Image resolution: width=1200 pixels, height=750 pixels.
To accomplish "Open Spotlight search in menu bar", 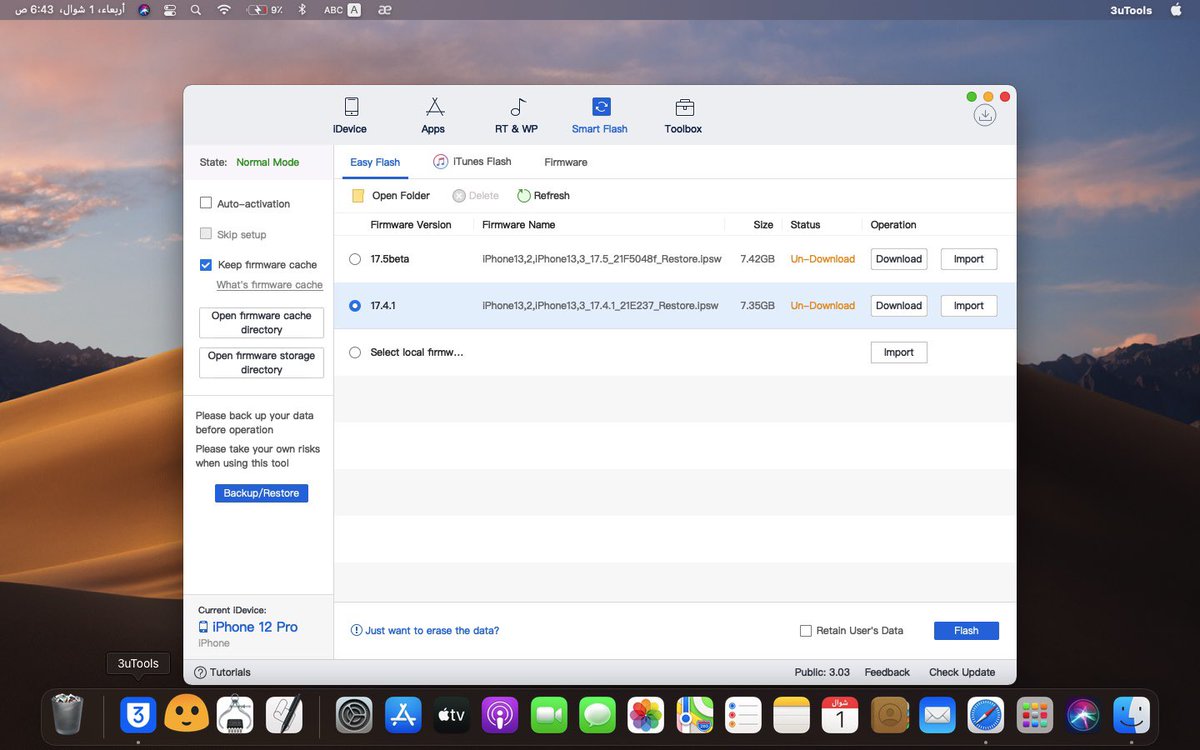I will 194,10.
